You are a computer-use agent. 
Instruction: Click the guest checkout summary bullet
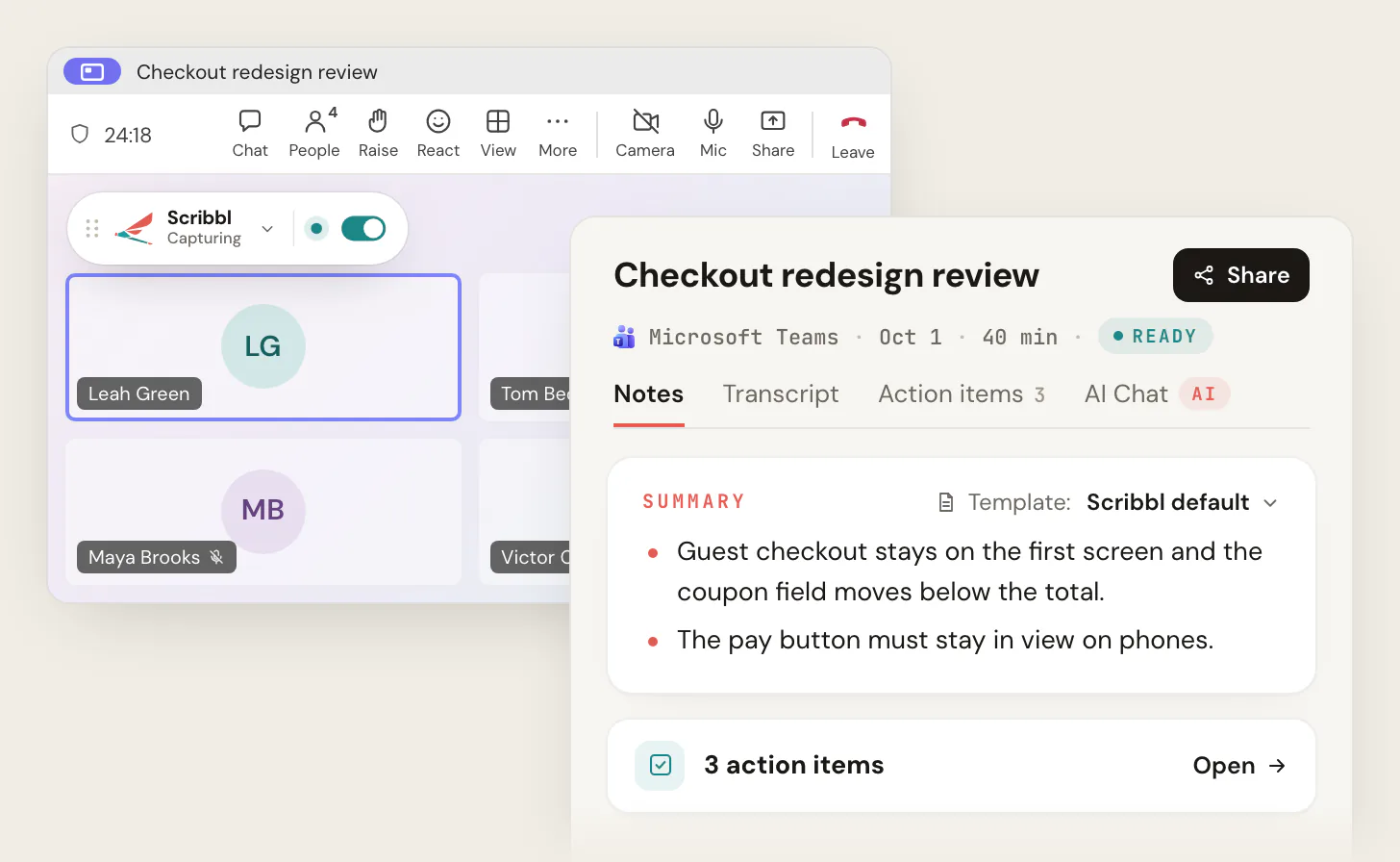[x=969, y=571]
